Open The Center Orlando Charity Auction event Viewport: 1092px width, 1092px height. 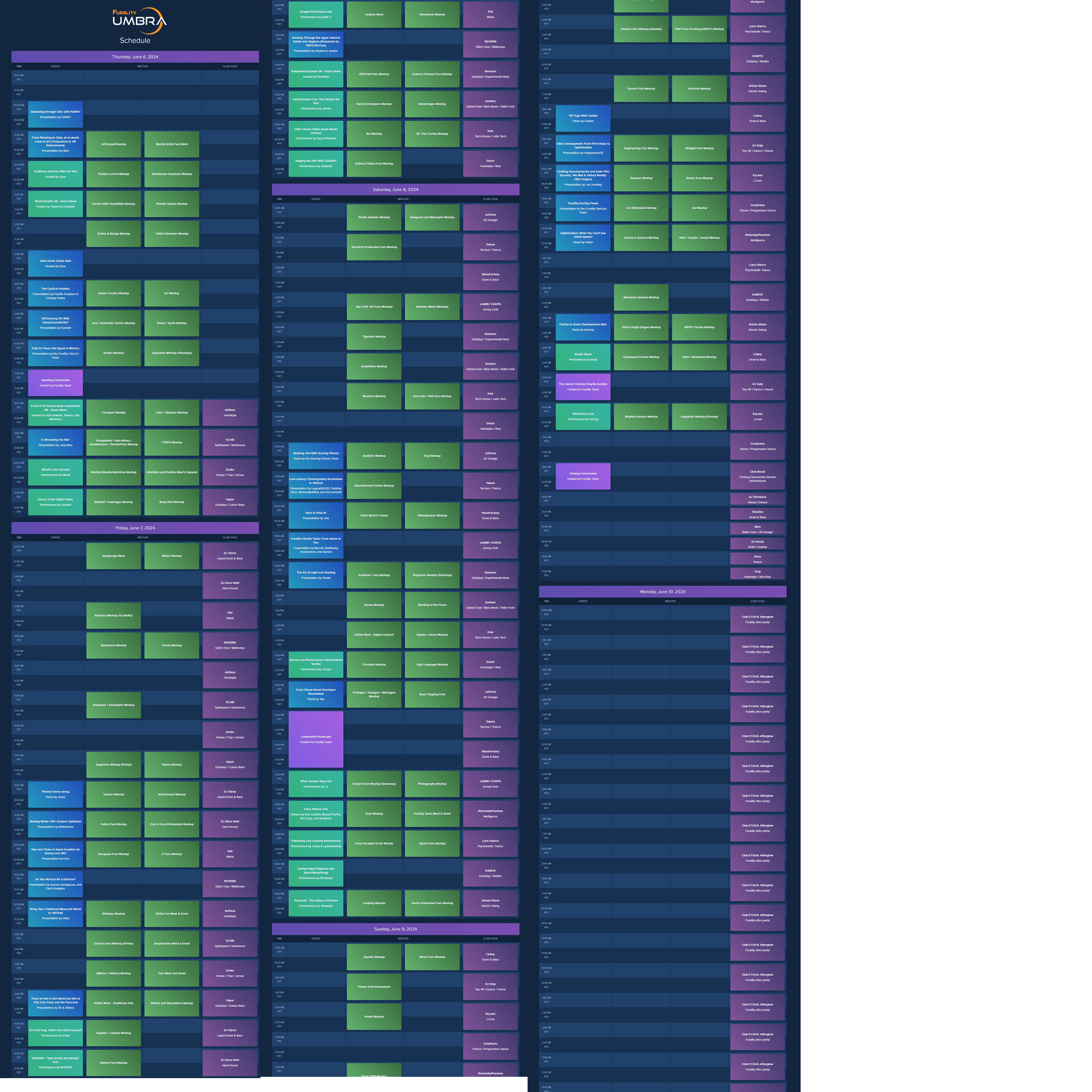pyautogui.click(x=583, y=387)
